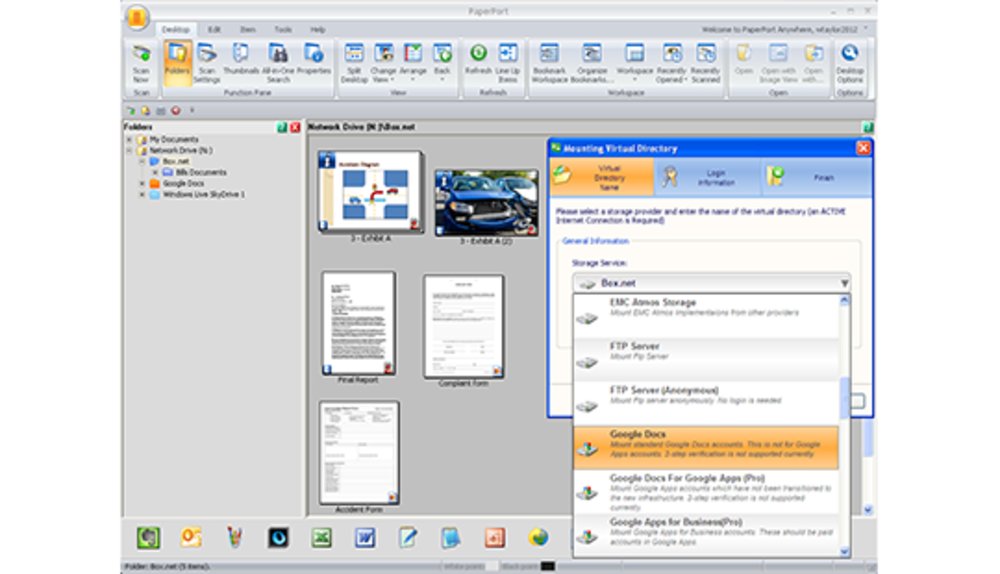The height and width of the screenshot is (574, 1000).
Task: Open Organize Bookmarks
Action: coord(592,63)
